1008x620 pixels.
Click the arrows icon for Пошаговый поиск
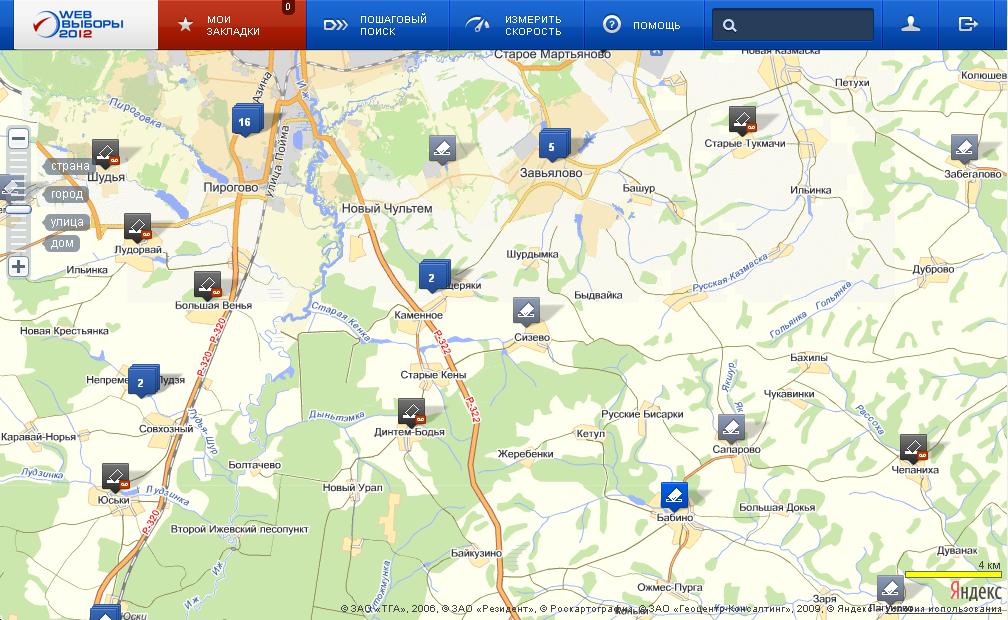[335, 25]
